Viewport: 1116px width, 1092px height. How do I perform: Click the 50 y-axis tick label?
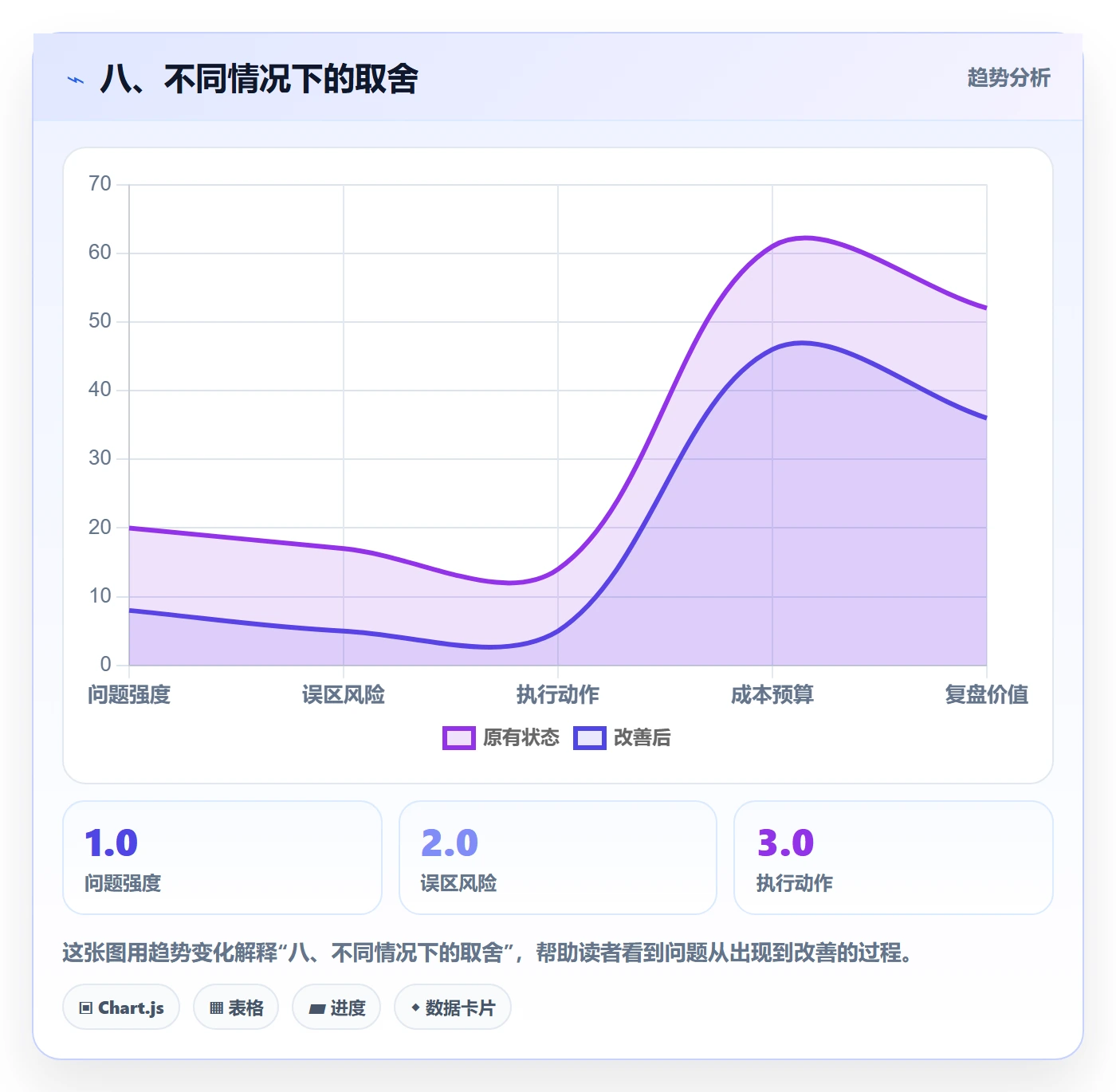(100, 321)
